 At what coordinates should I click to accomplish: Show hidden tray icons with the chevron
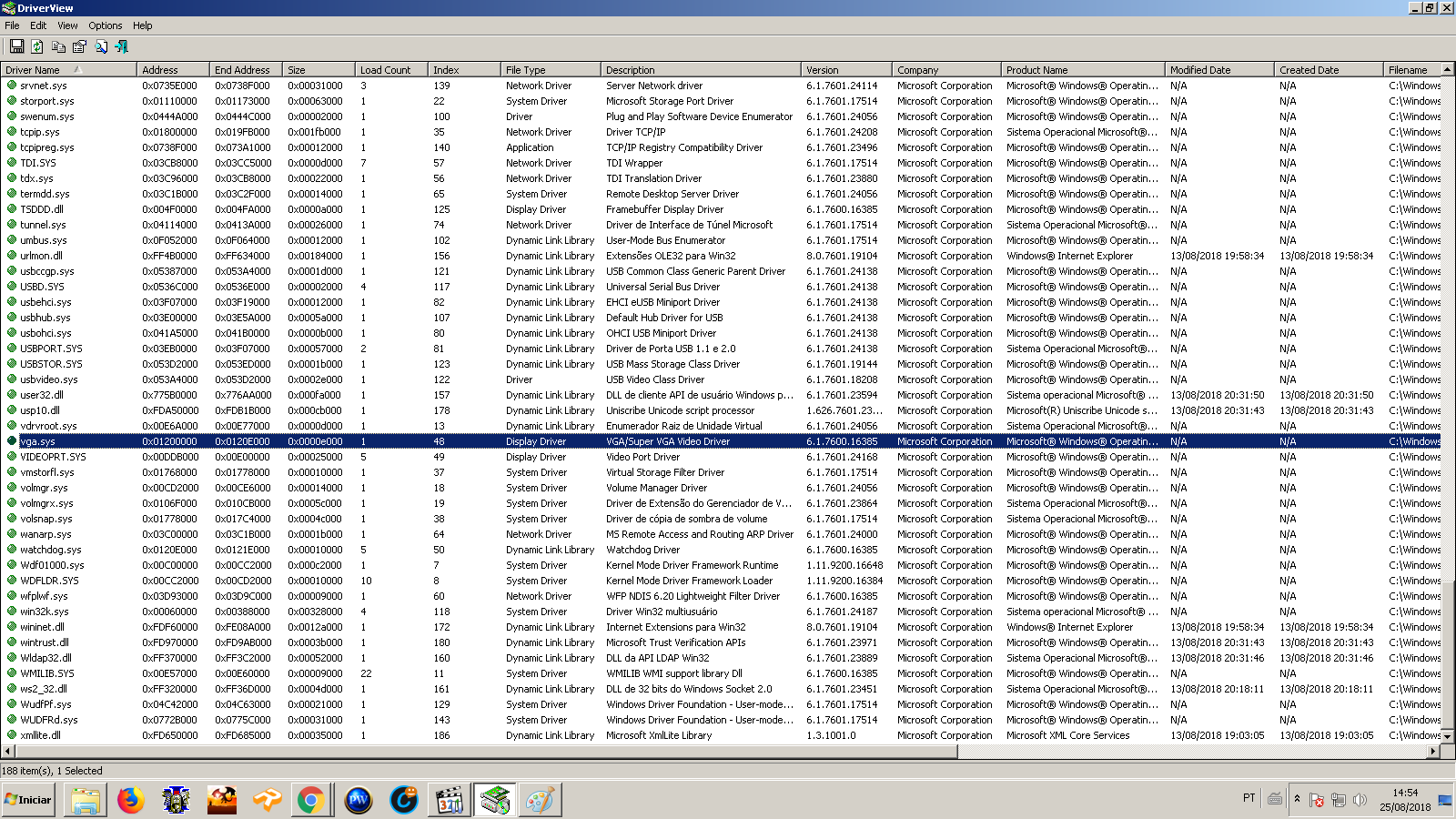click(x=1297, y=800)
